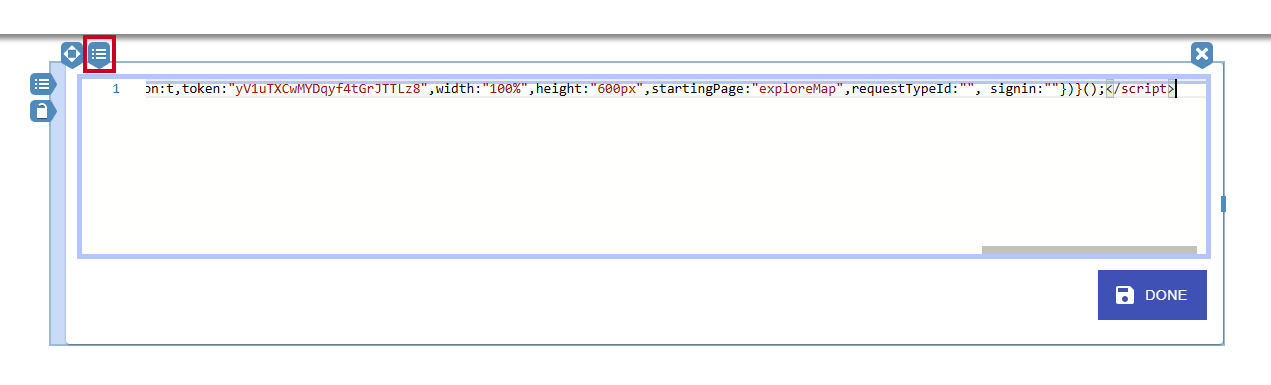Viewport: 1271px width, 385px height.
Task: Click the width value "100%" in code
Action: pyautogui.click(x=505, y=89)
